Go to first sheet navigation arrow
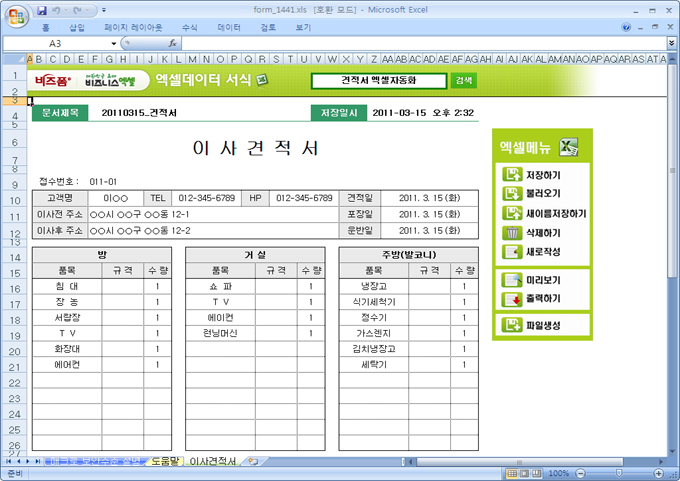This screenshot has height=481, width=680. point(9,461)
